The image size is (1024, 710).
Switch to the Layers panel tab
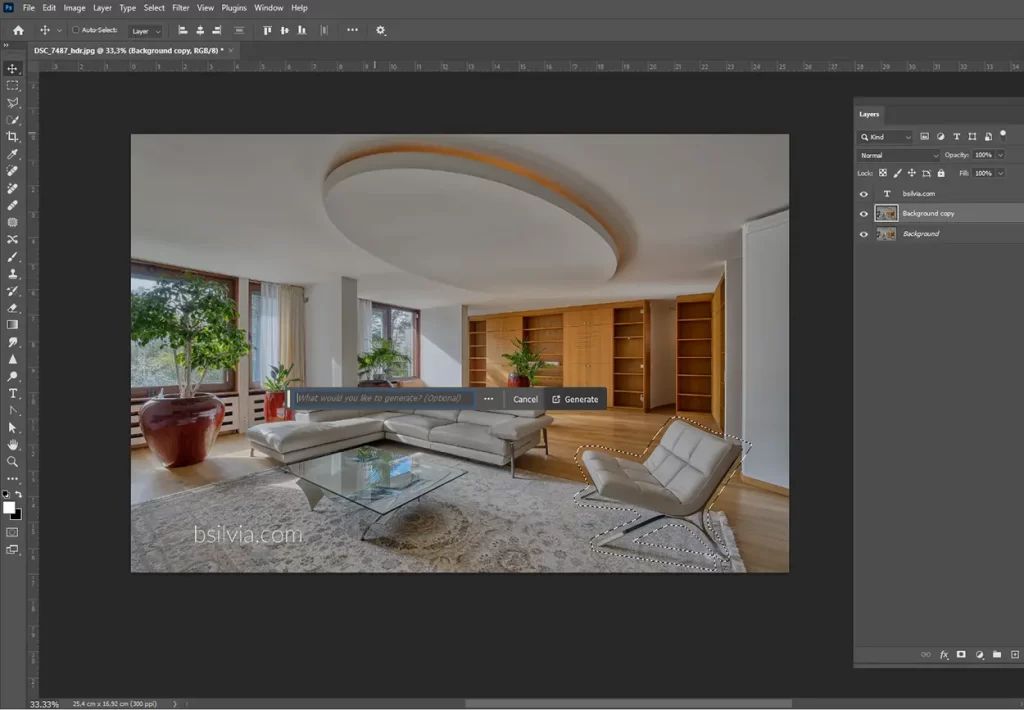tap(869, 114)
